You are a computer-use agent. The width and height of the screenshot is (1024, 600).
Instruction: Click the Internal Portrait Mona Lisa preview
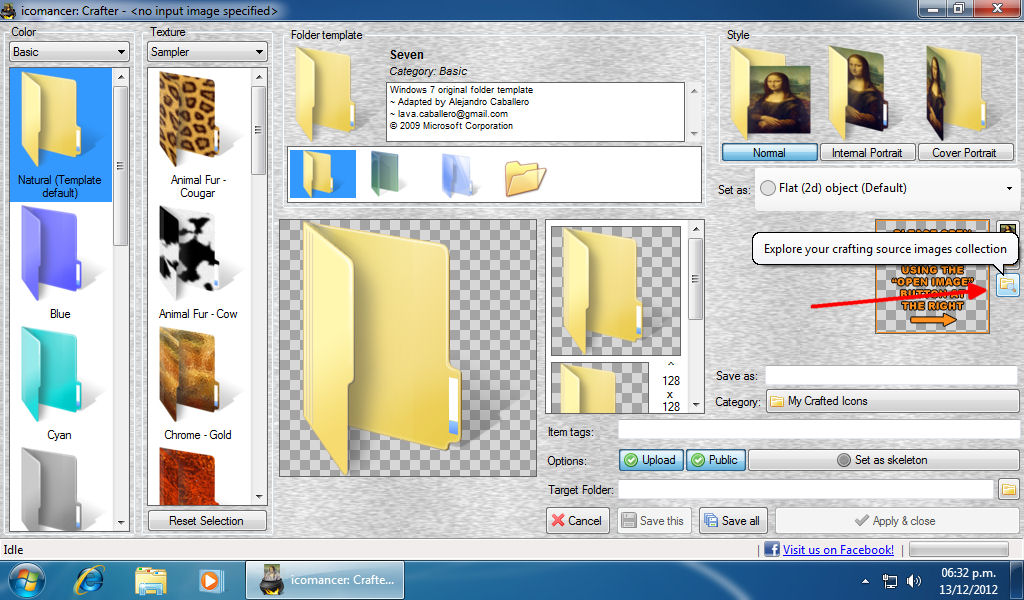(x=861, y=93)
